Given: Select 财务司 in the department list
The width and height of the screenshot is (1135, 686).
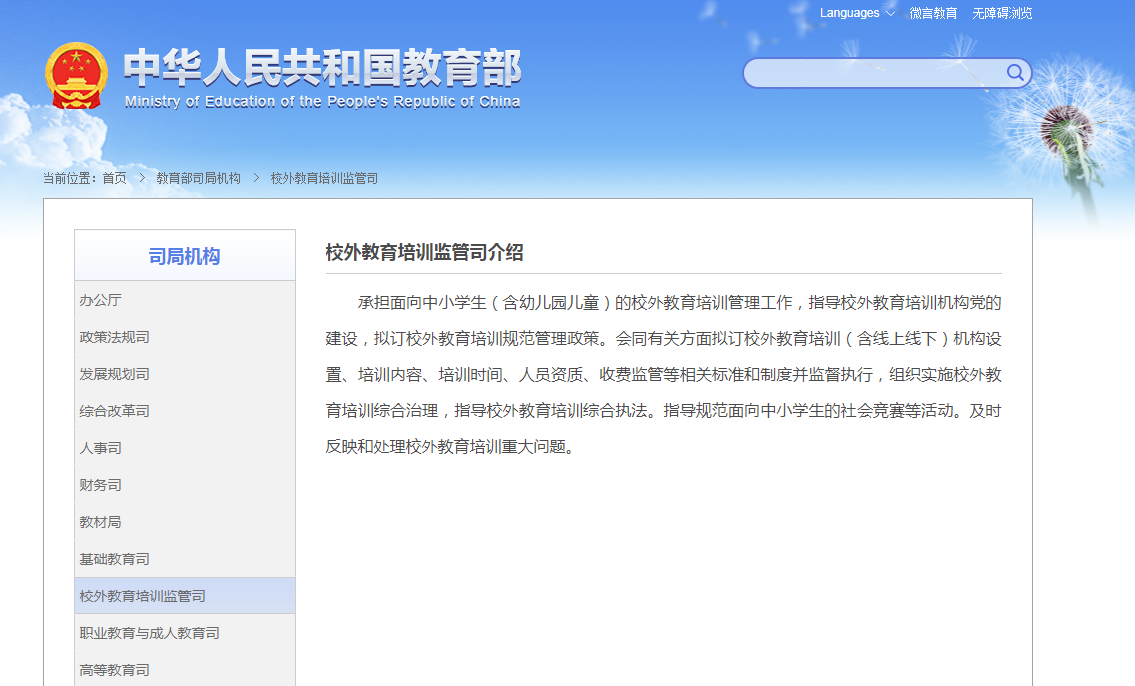Looking at the screenshot, I should coord(101,485).
